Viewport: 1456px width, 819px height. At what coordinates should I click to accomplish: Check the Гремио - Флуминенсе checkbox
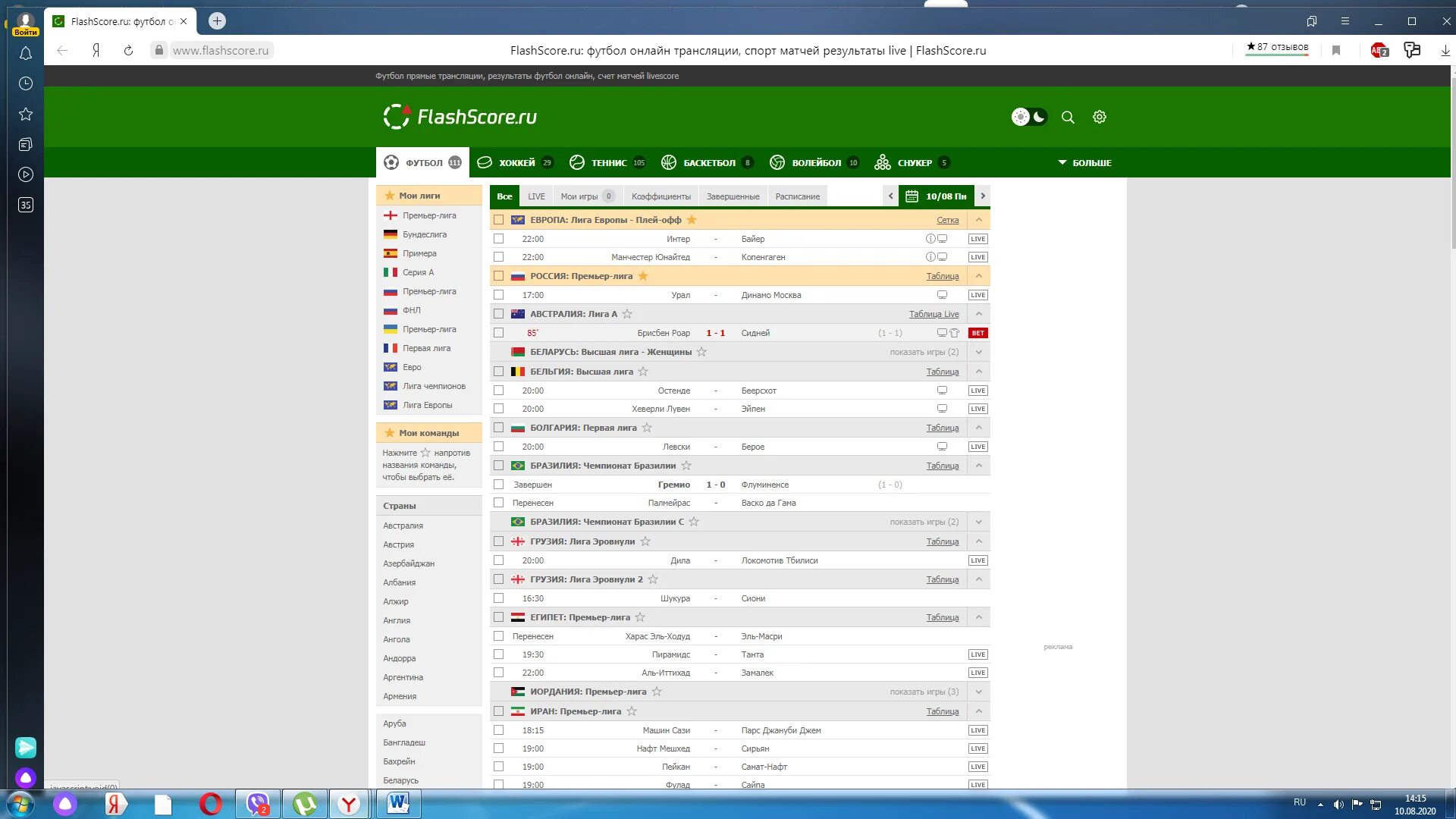(498, 485)
